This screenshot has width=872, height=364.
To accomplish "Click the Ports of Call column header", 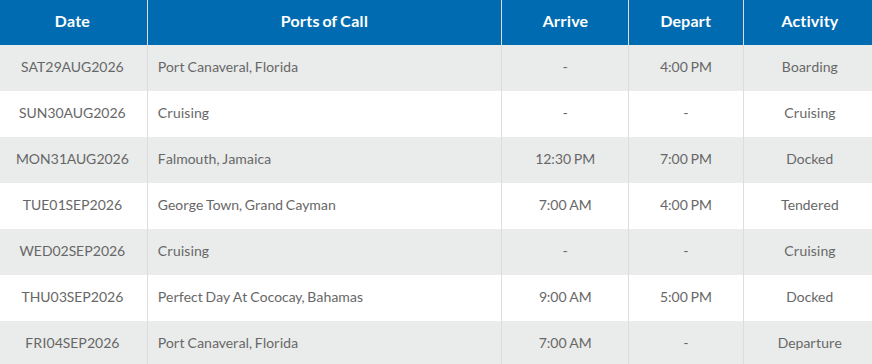I will click(324, 22).
